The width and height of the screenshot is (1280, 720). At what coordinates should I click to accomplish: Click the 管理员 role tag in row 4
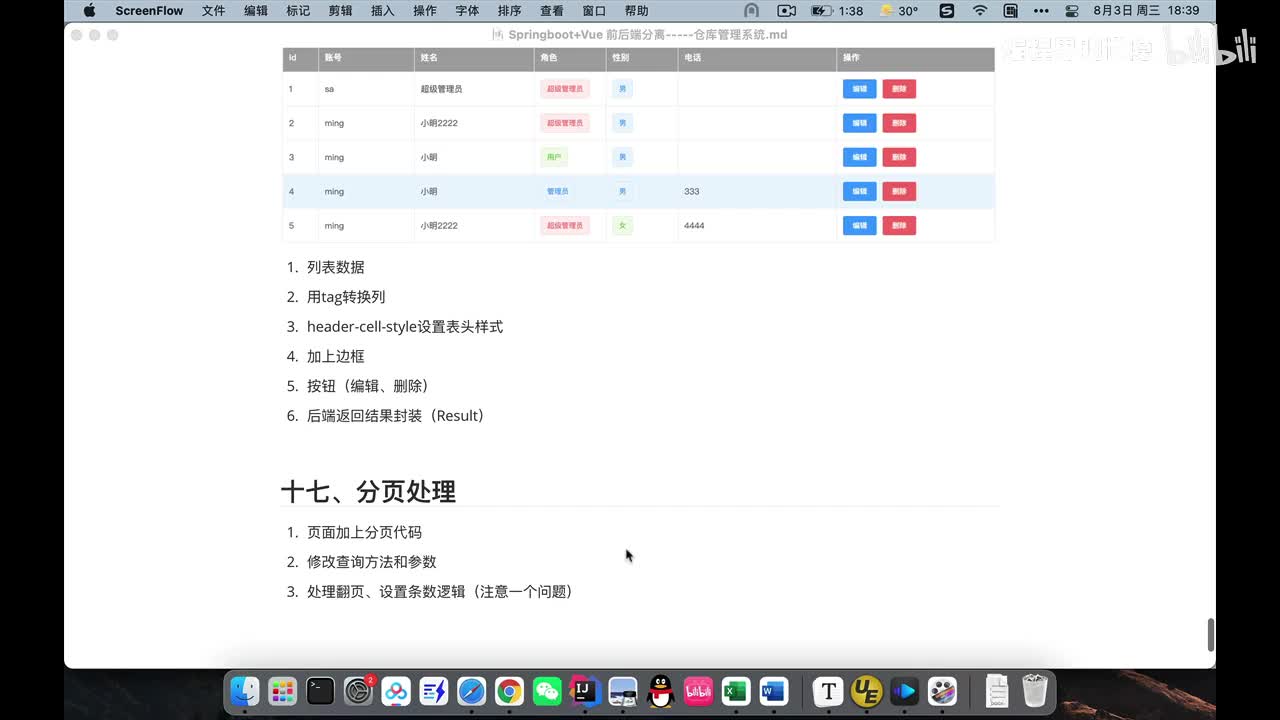(557, 191)
